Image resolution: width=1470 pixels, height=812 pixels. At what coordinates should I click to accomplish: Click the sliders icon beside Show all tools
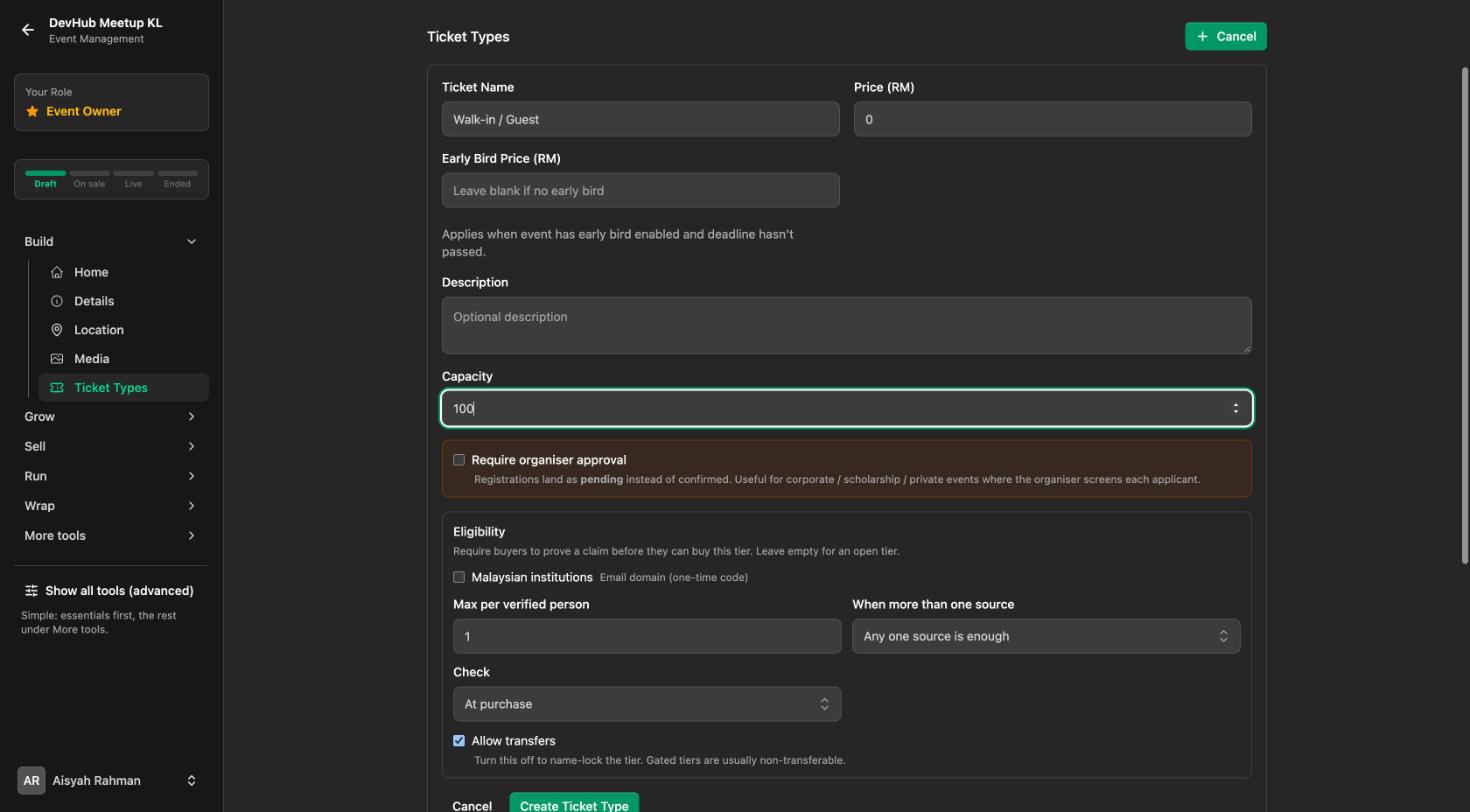31,591
